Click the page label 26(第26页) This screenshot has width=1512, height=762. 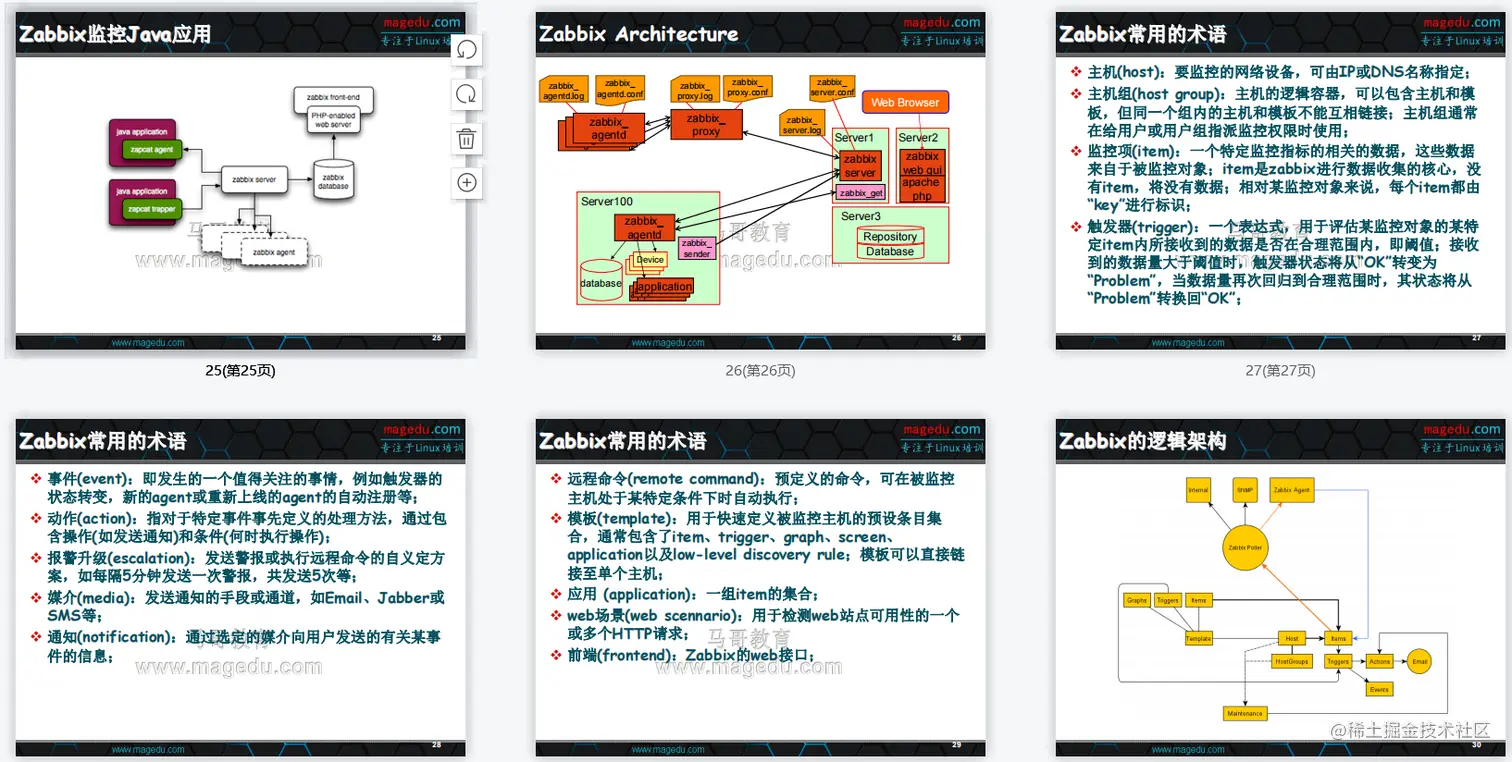(x=760, y=371)
